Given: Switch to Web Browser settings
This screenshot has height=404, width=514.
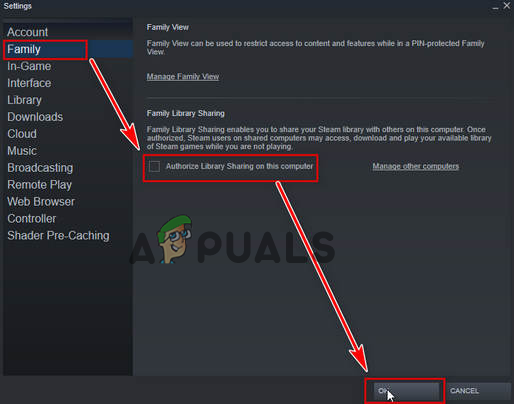Looking at the screenshot, I should click(41, 202).
